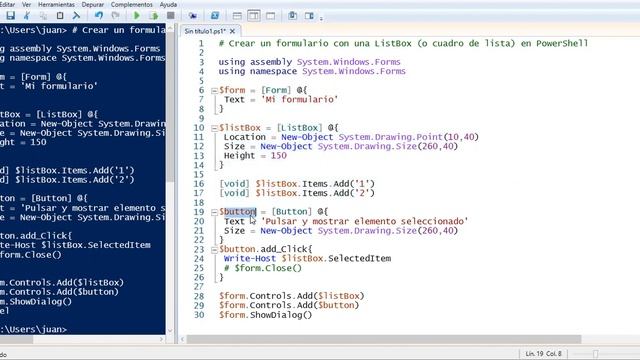
Task: Click the '# $form.Close()' comment line 25
Action: (263, 268)
